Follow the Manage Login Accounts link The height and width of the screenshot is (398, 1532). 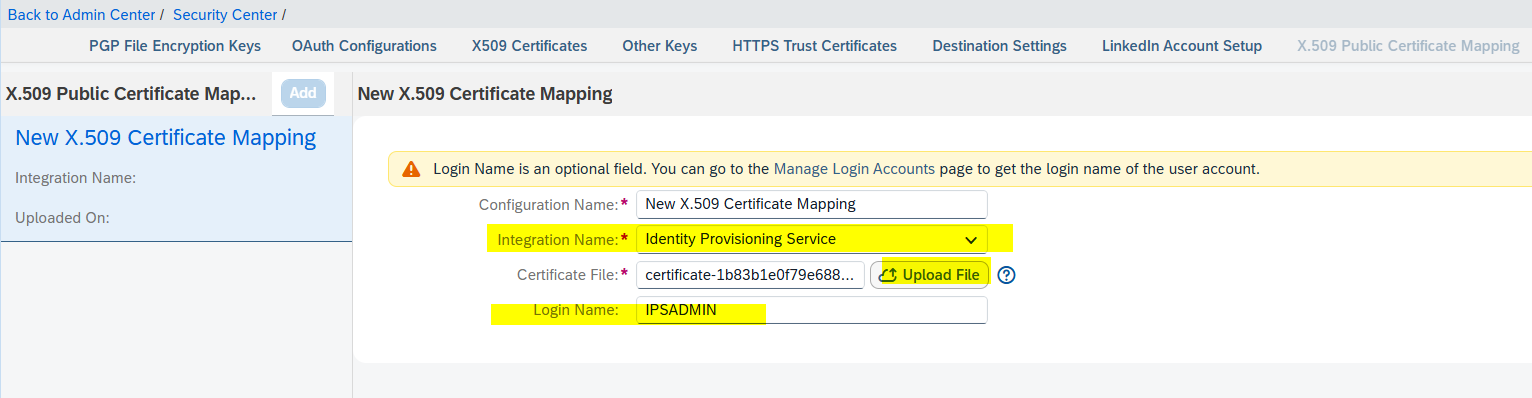854,169
